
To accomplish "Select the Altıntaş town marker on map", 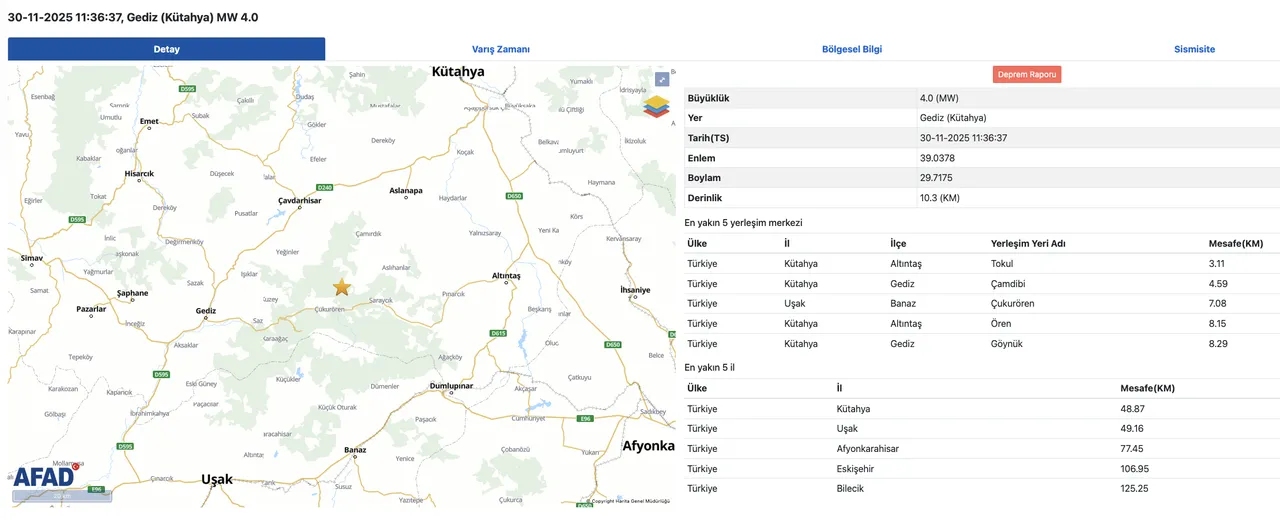I will coord(507,283).
